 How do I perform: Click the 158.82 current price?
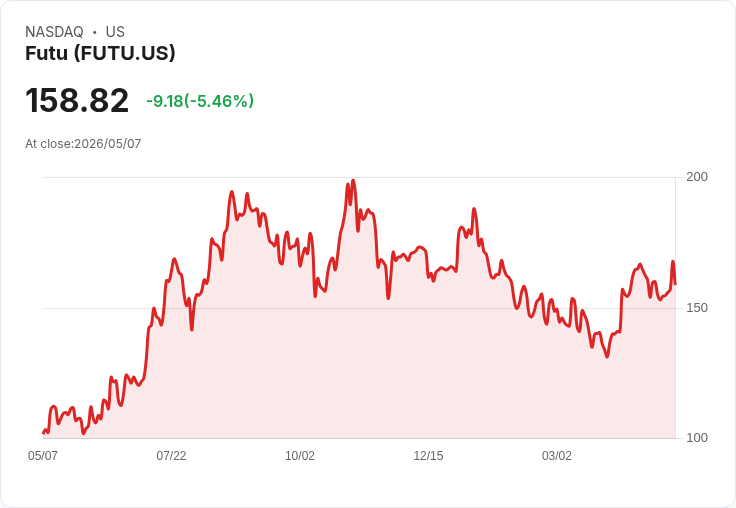pyautogui.click(x=77, y=100)
